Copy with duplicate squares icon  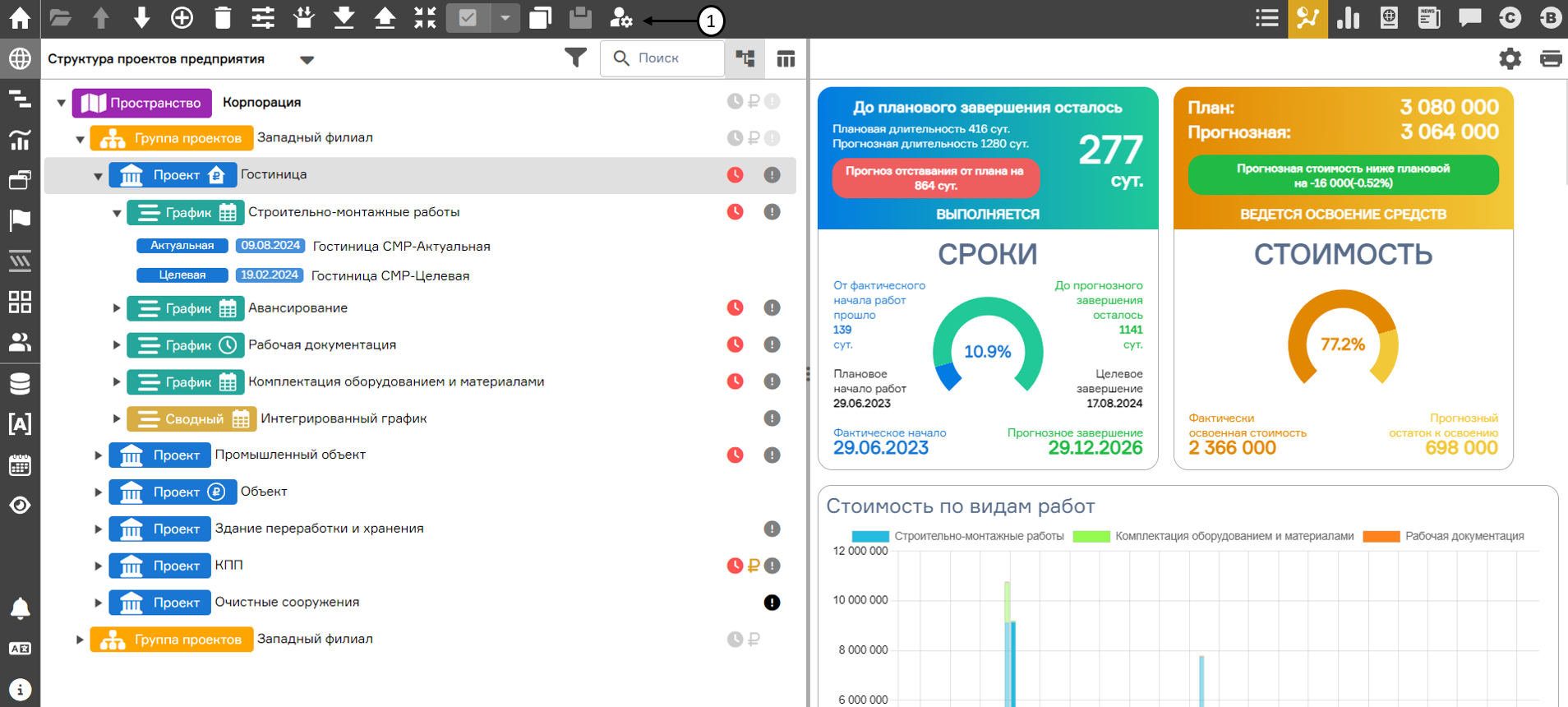(540, 17)
